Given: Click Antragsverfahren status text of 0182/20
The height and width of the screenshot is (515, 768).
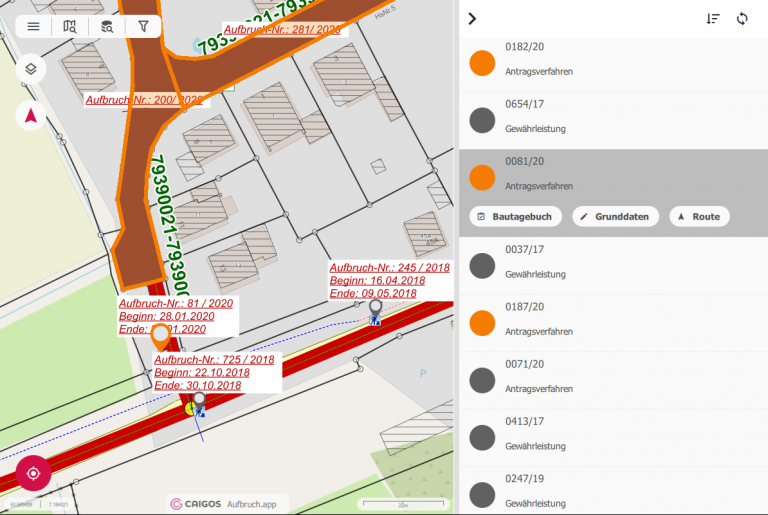Looking at the screenshot, I should [539, 72].
